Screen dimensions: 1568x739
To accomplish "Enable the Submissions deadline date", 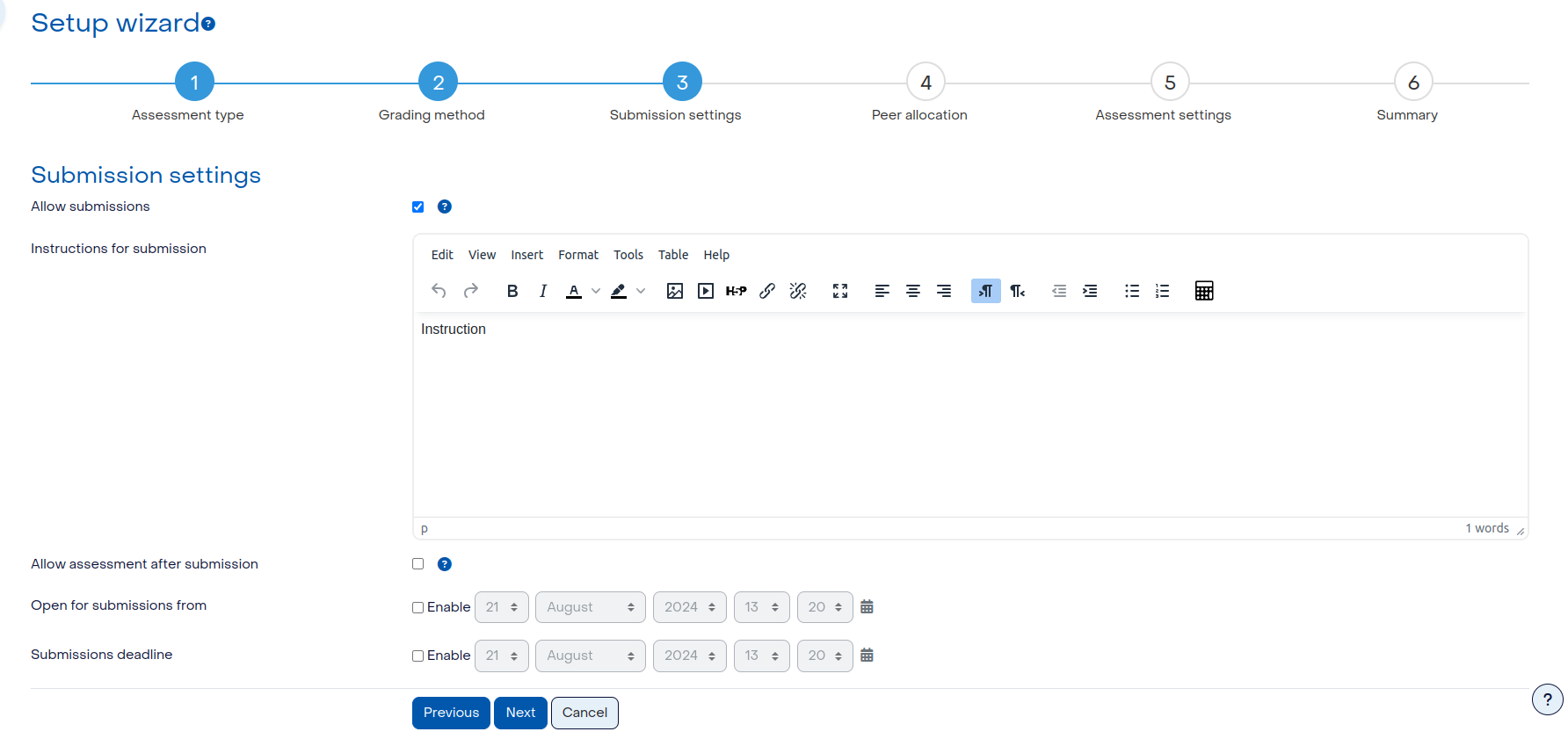I will click(418, 656).
